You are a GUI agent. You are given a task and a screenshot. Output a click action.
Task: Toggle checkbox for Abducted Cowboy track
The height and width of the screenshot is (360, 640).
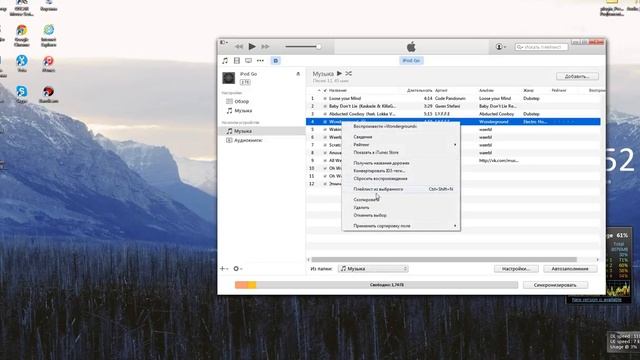pyautogui.click(x=325, y=114)
